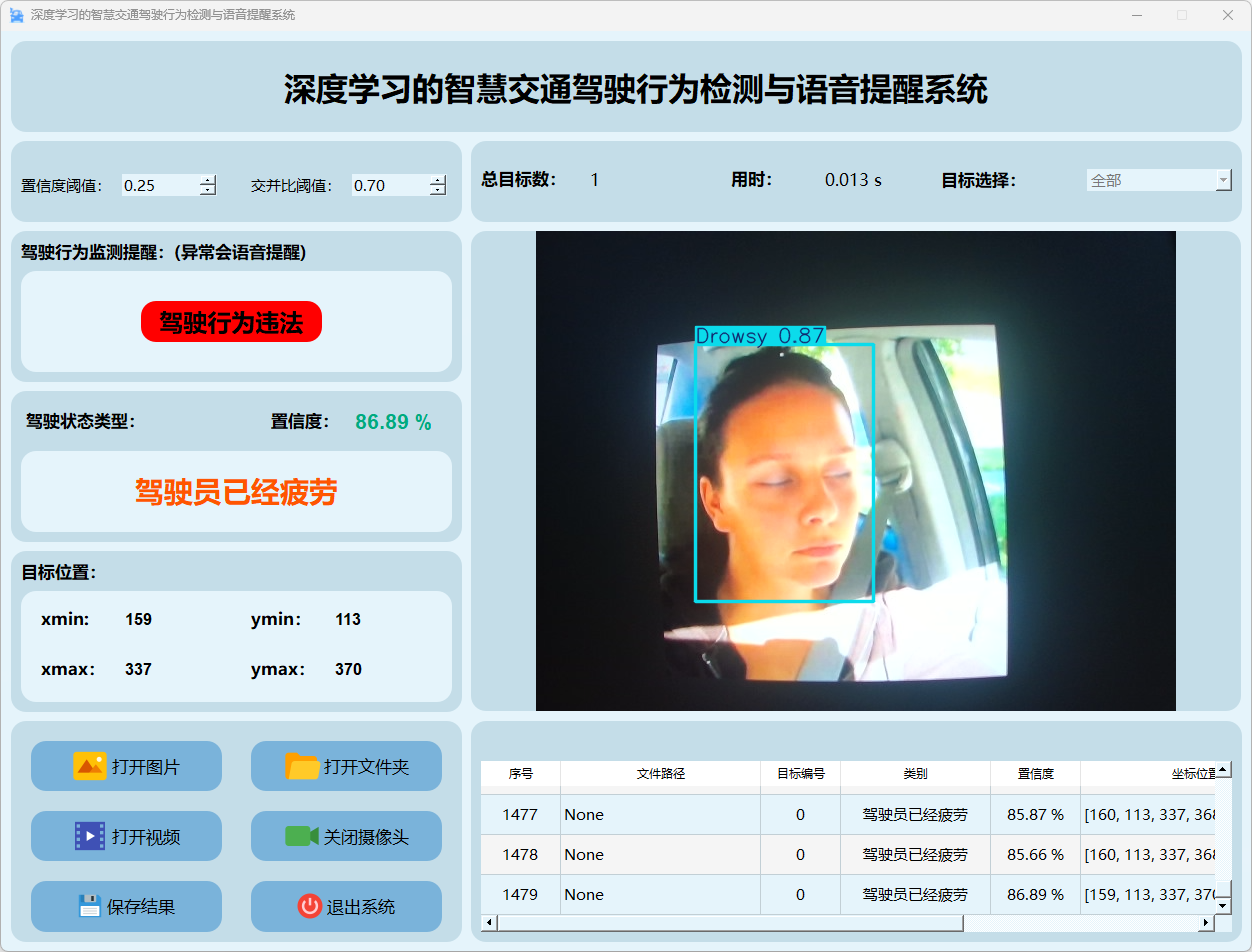This screenshot has height=952, width=1252.
Task: Click the right arrow of horizontal scrollbar
Action: point(1207,923)
